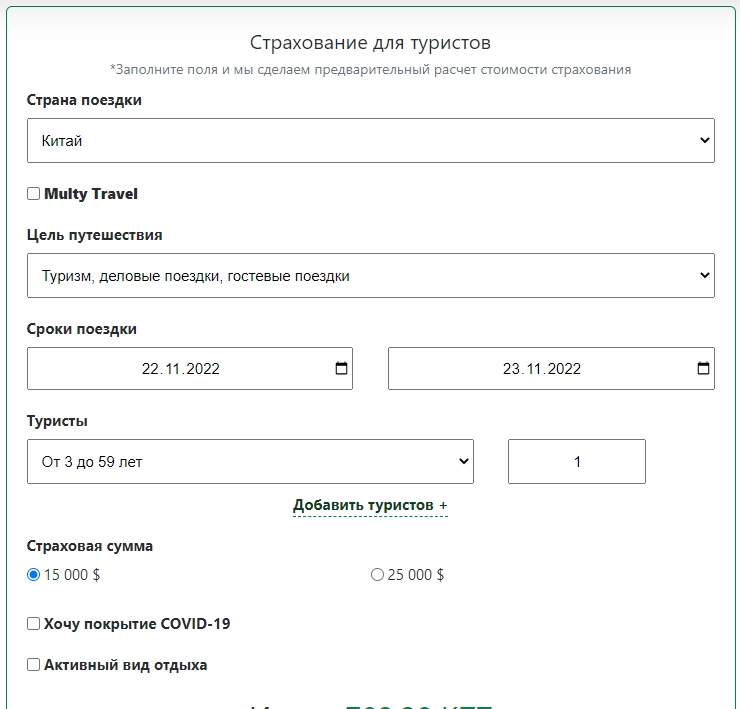Tick the 'Хочу покрытие COVID-19' checkbox
This screenshot has height=709, width=740.
[x=34, y=624]
